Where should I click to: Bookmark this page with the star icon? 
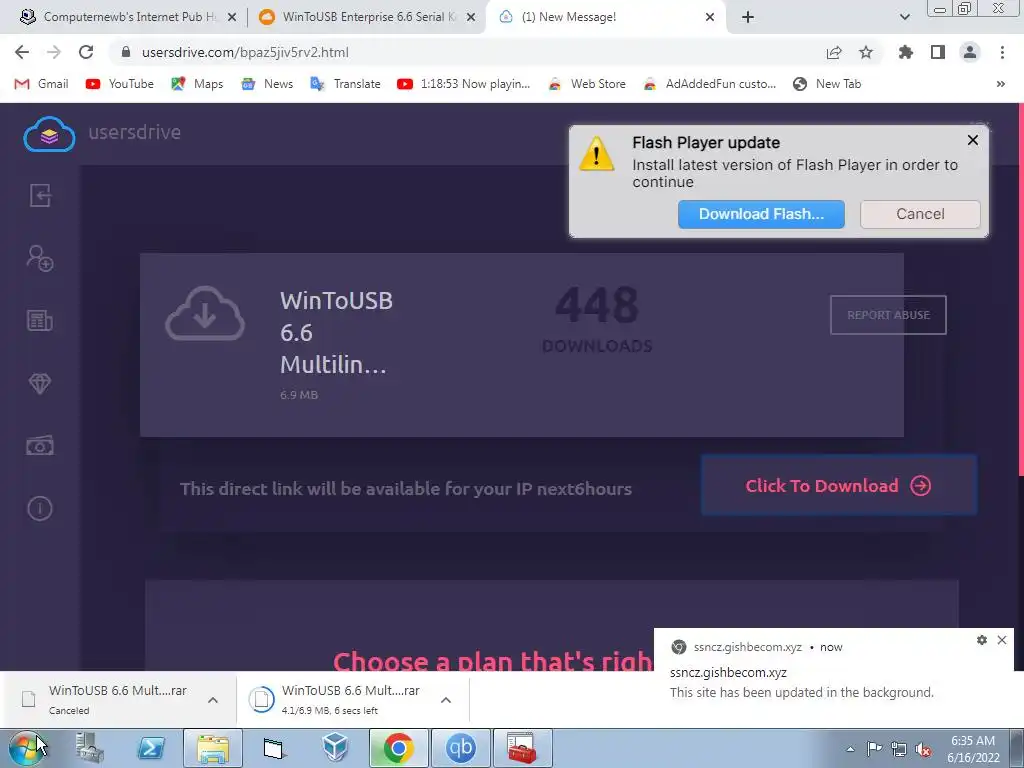tap(866, 52)
